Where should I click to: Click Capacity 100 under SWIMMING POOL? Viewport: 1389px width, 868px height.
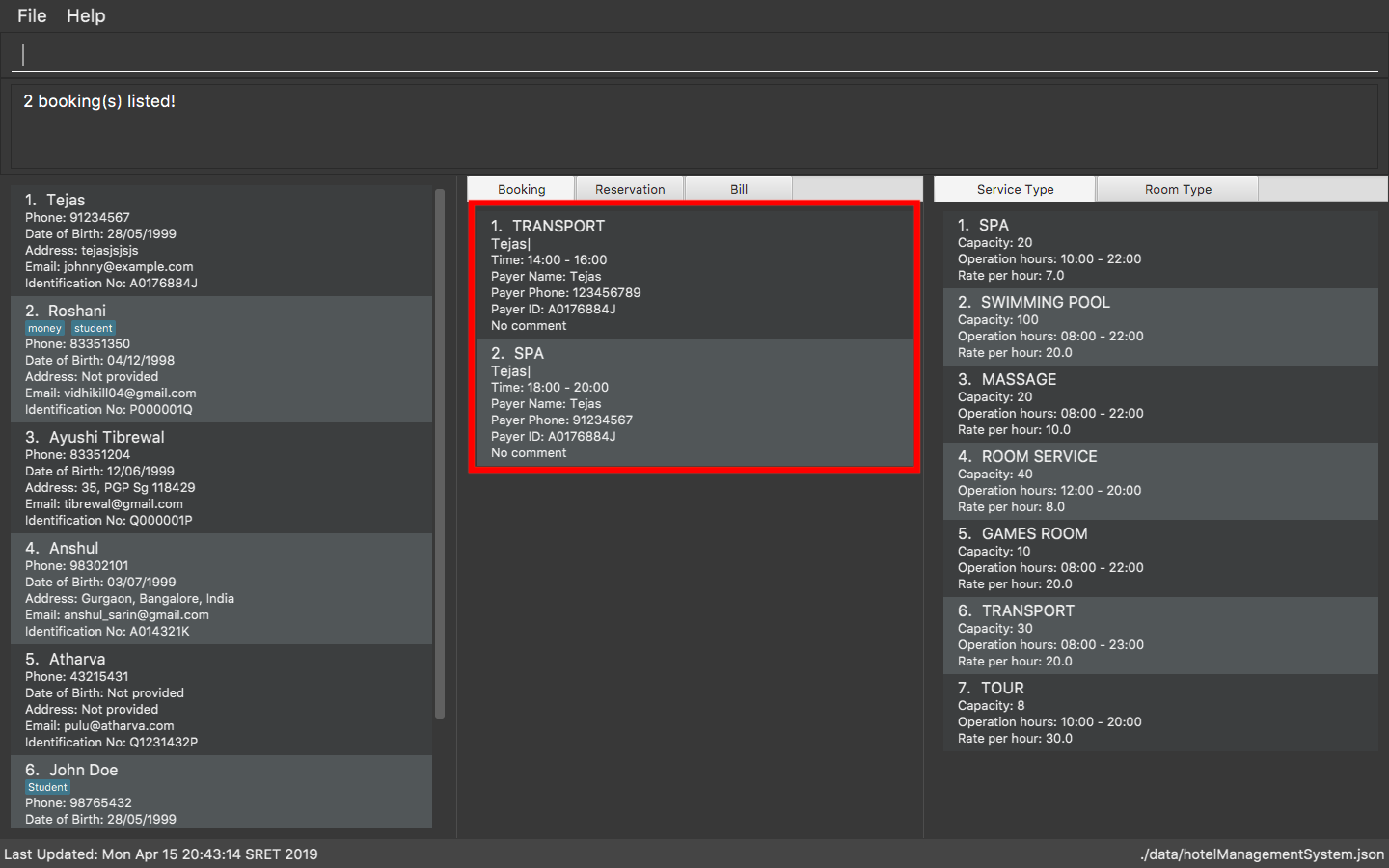[998, 319]
